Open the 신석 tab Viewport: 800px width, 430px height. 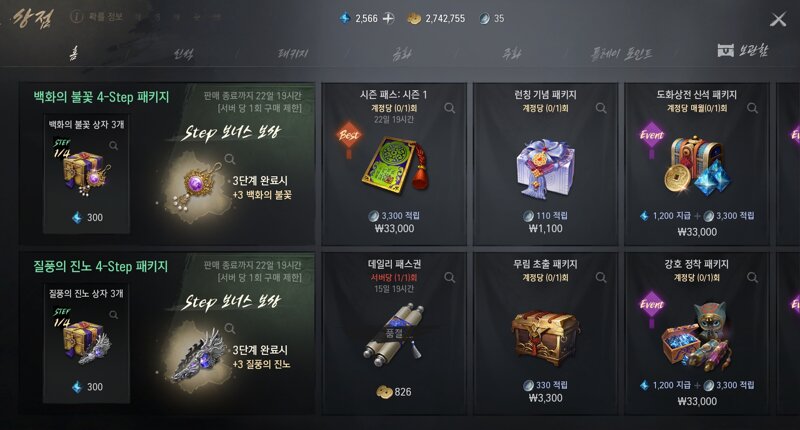tap(183, 54)
